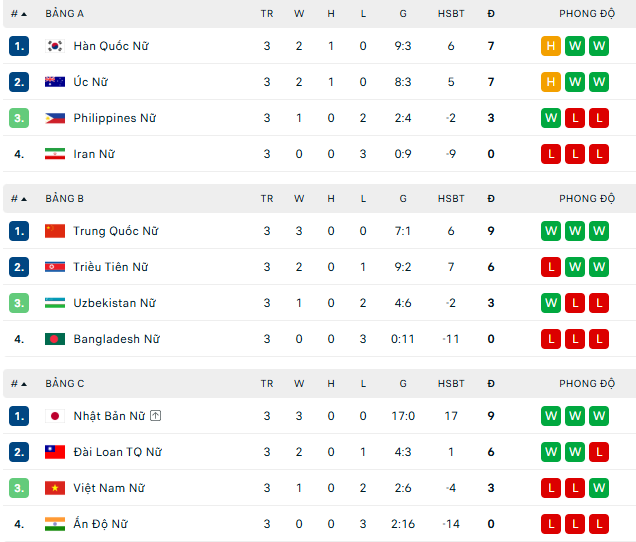Click the Bangladesh flag icon
Screen dimensions: 636x542
pos(55,339)
